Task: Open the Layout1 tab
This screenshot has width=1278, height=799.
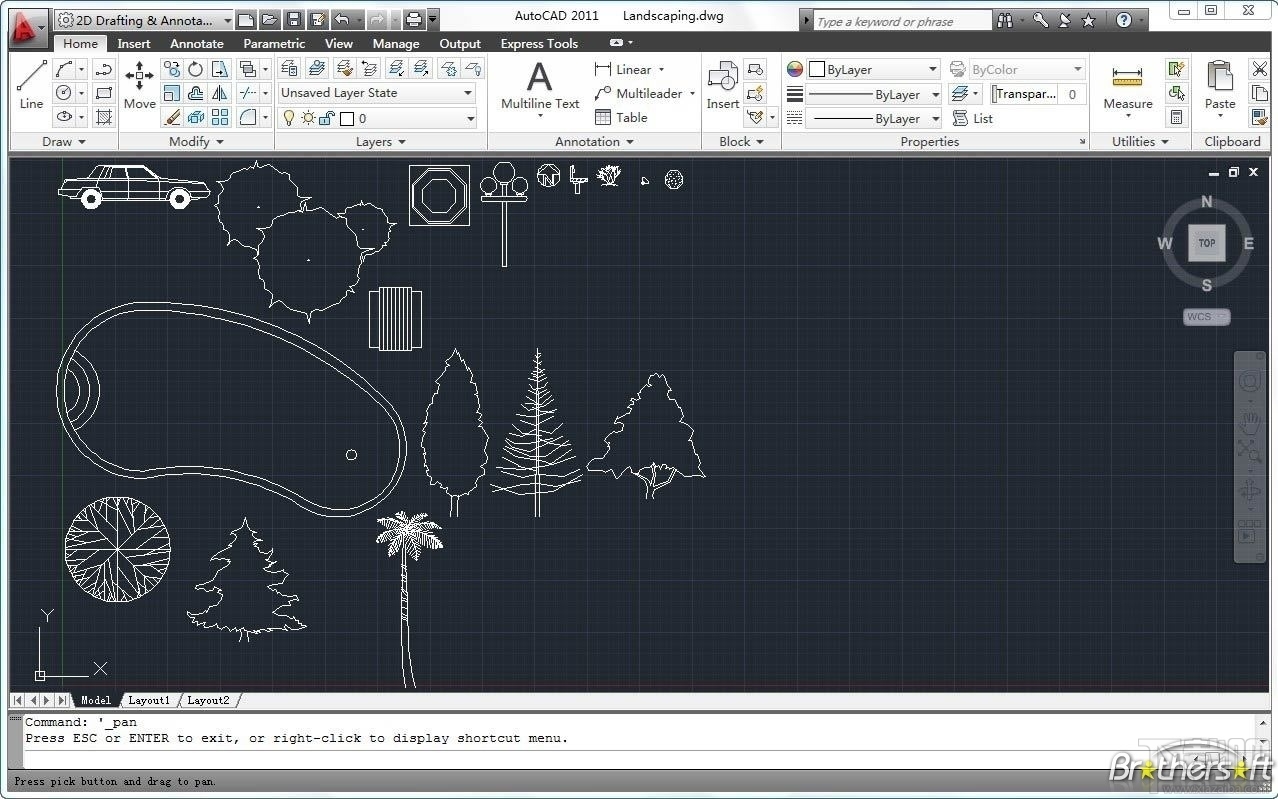Action: [148, 700]
